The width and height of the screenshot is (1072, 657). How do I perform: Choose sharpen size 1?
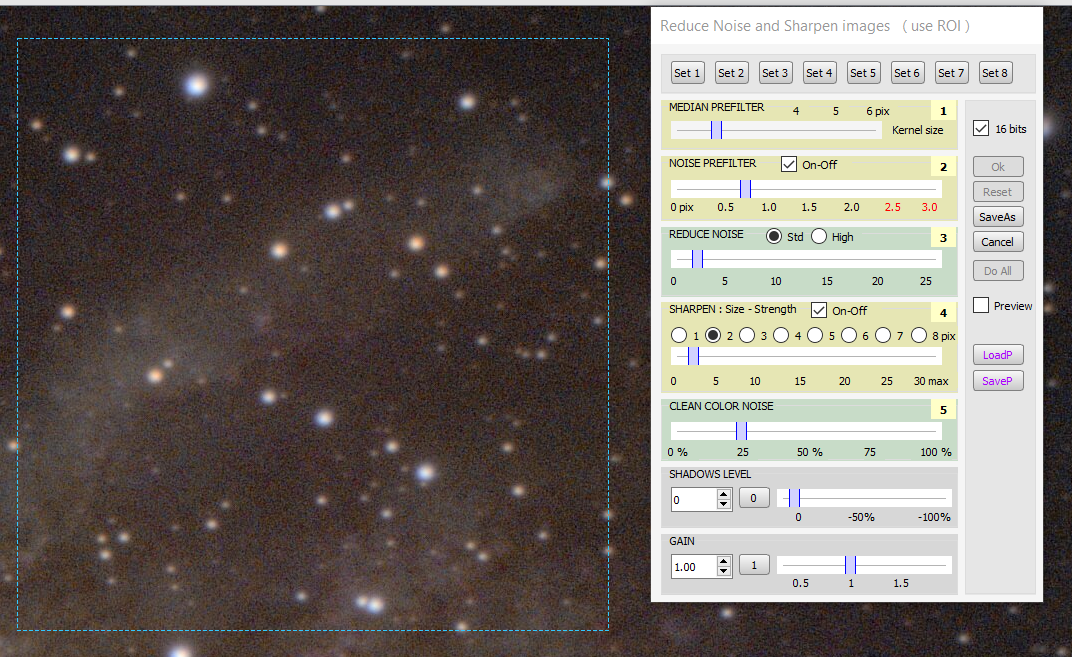(x=679, y=335)
